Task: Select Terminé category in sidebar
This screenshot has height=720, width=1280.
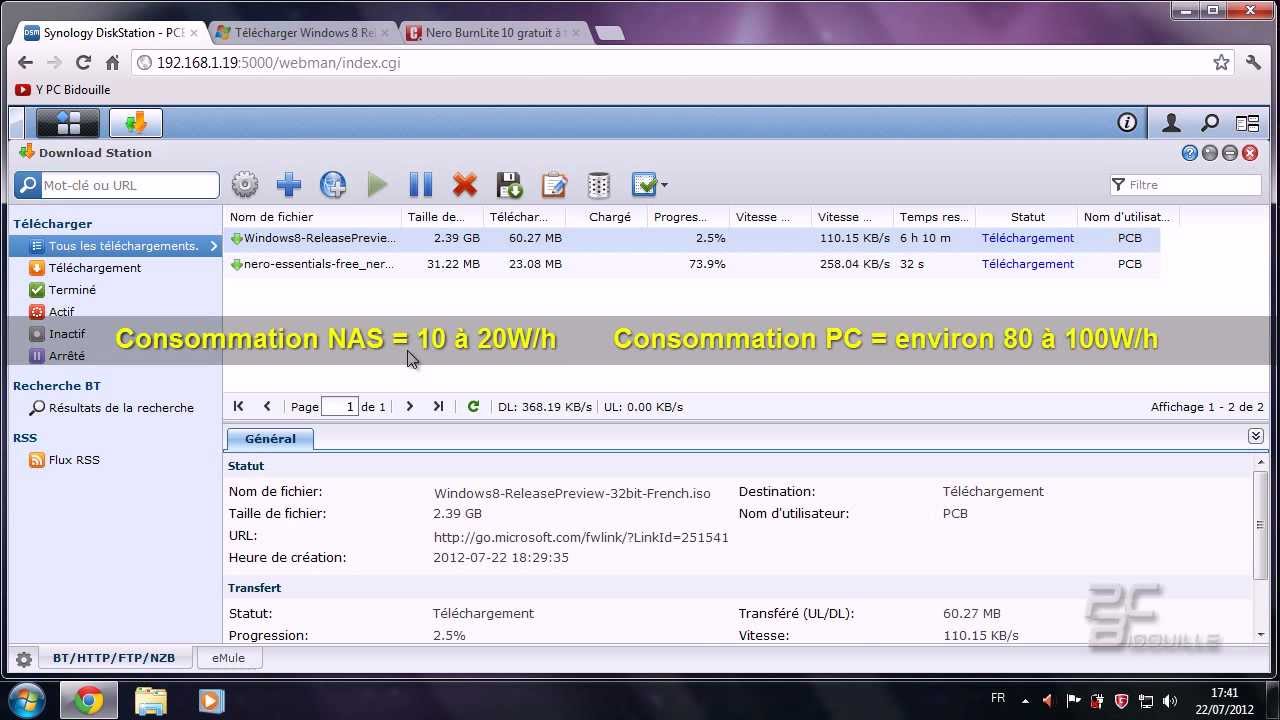Action: 72,290
